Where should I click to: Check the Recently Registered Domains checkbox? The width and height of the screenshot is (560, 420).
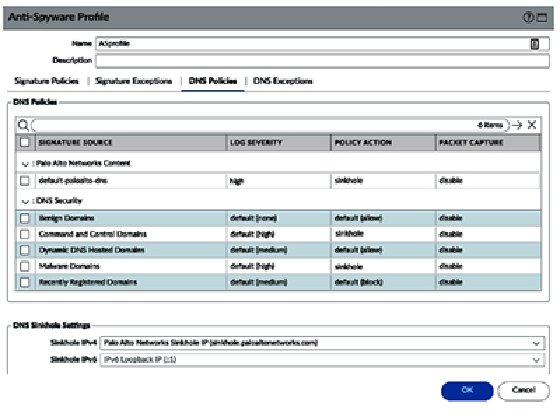point(25,282)
